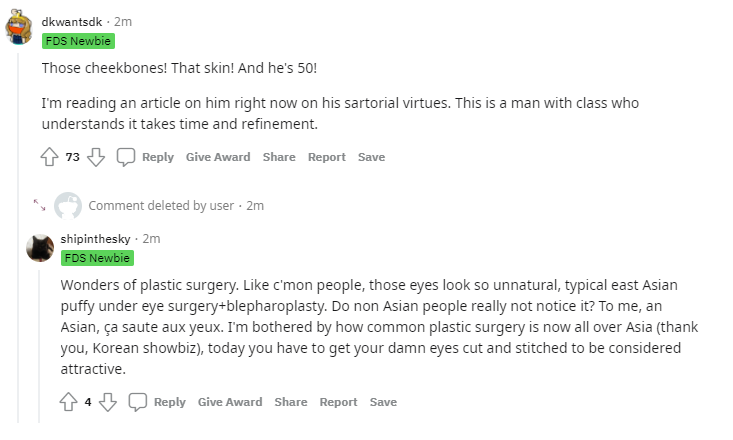Viewport: 733px width, 440px height.
Task: Give Award to dkwantsdk's comment
Action: point(218,157)
